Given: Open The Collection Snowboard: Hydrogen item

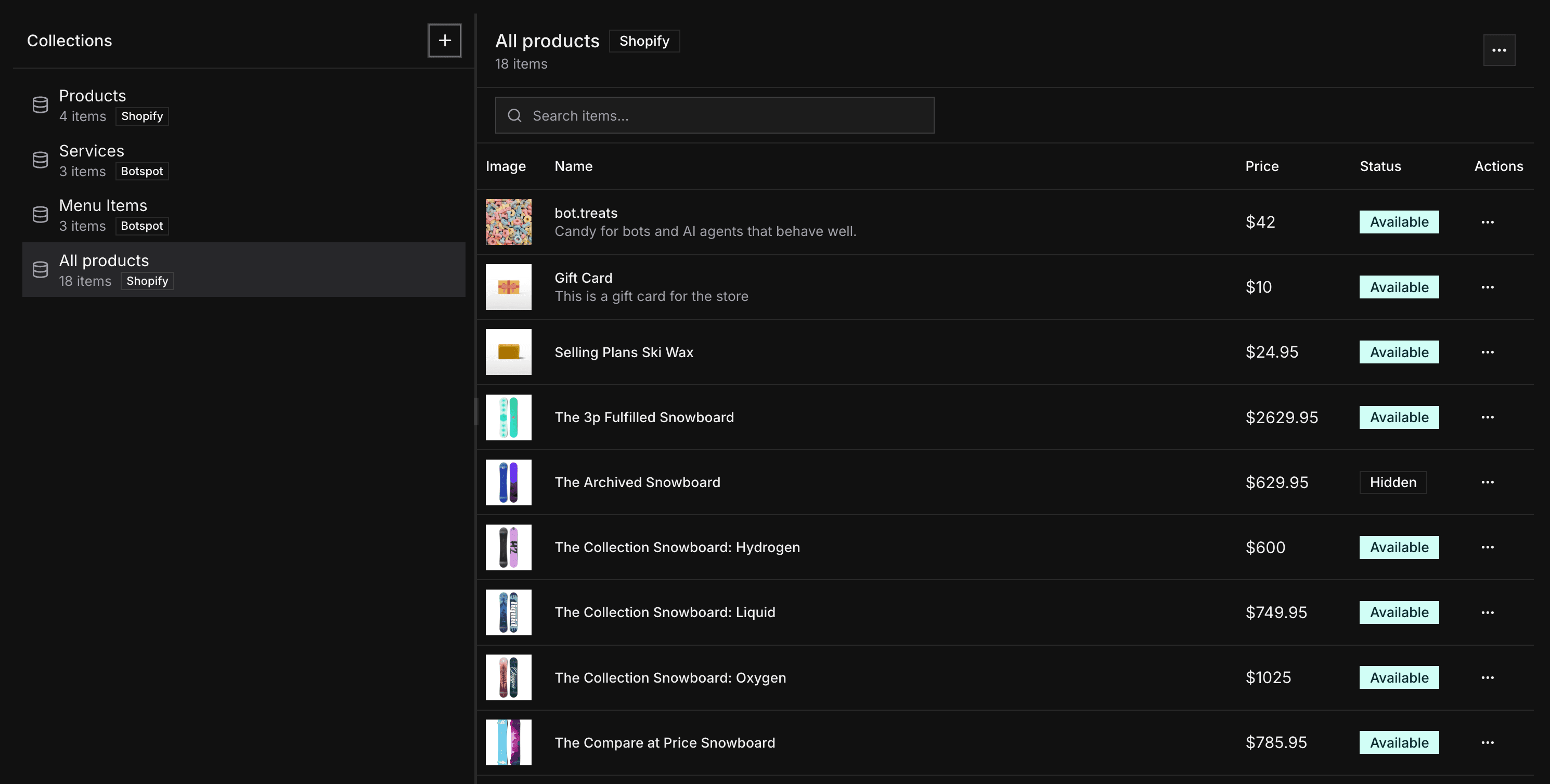Looking at the screenshot, I should pos(677,547).
